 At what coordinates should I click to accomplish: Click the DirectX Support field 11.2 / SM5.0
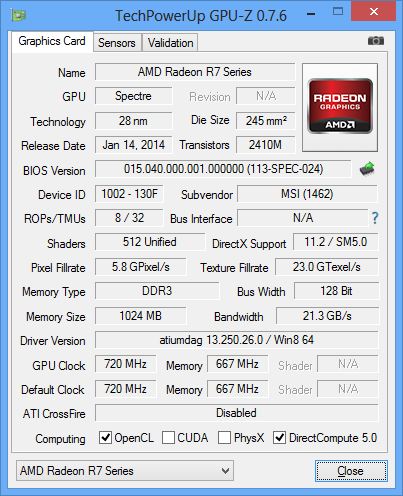tap(336, 242)
